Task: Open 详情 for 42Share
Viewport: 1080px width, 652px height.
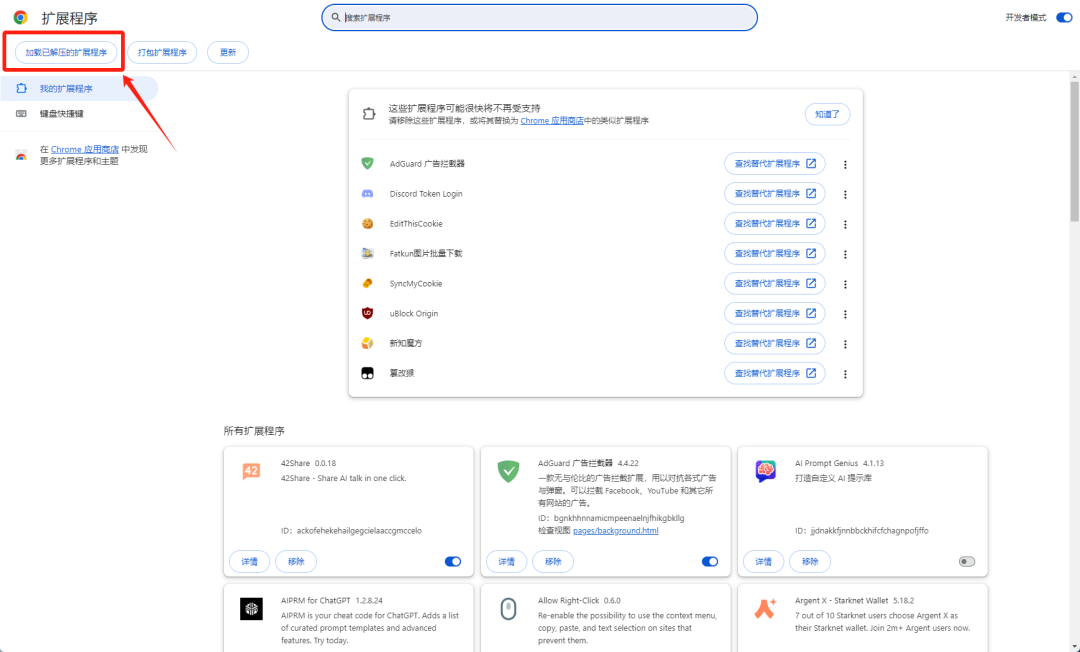Action: (x=249, y=562)
